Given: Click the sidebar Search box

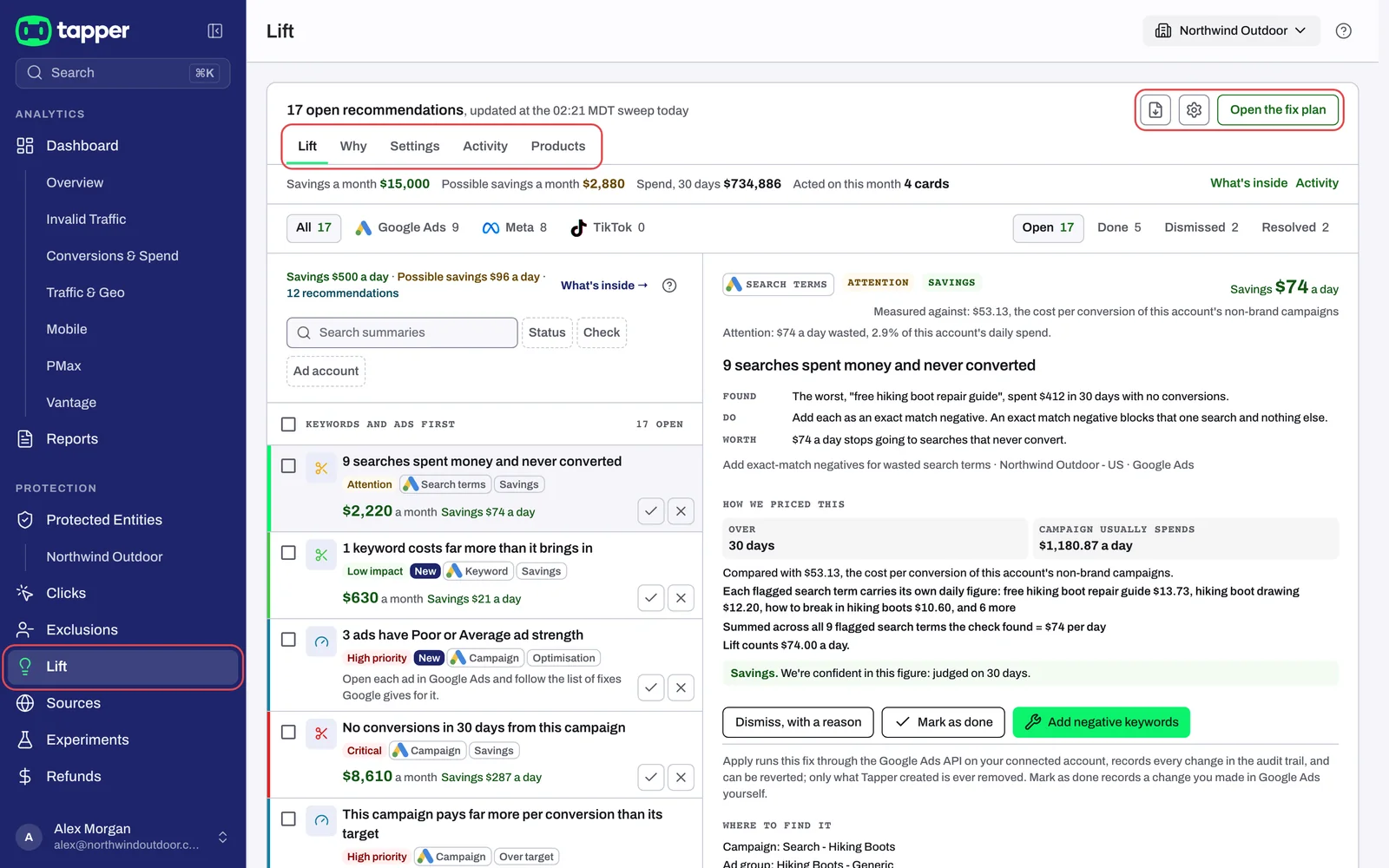Looking at the screenshot, I should 123,73.
